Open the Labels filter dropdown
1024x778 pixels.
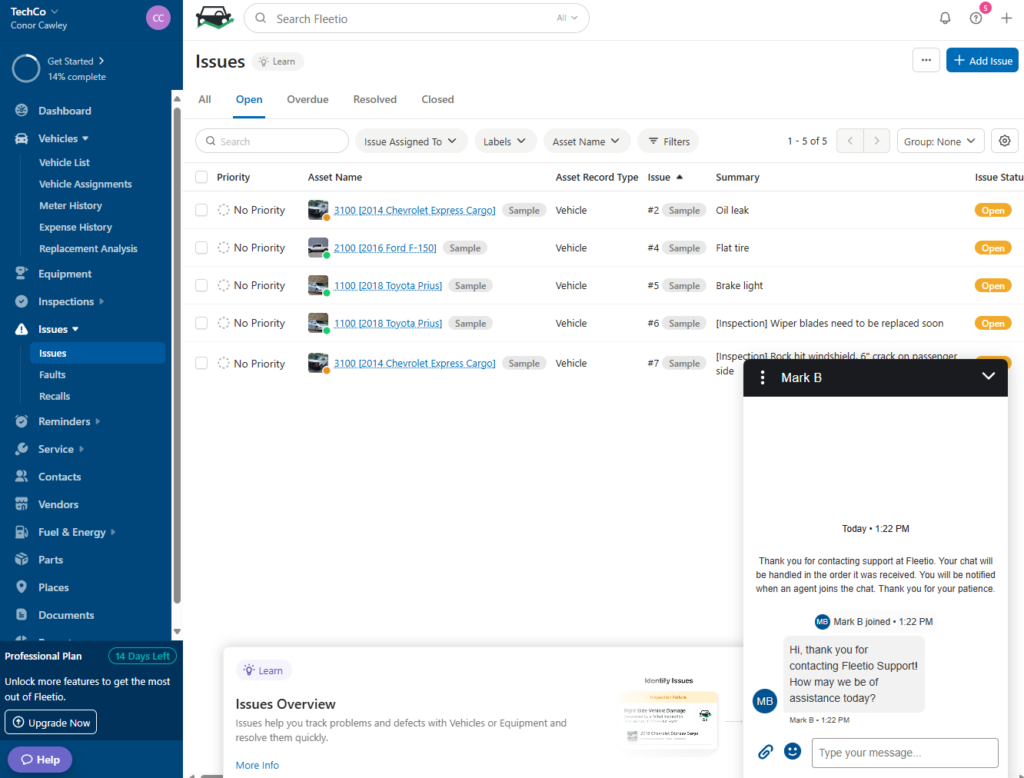[x=505, y=141]
